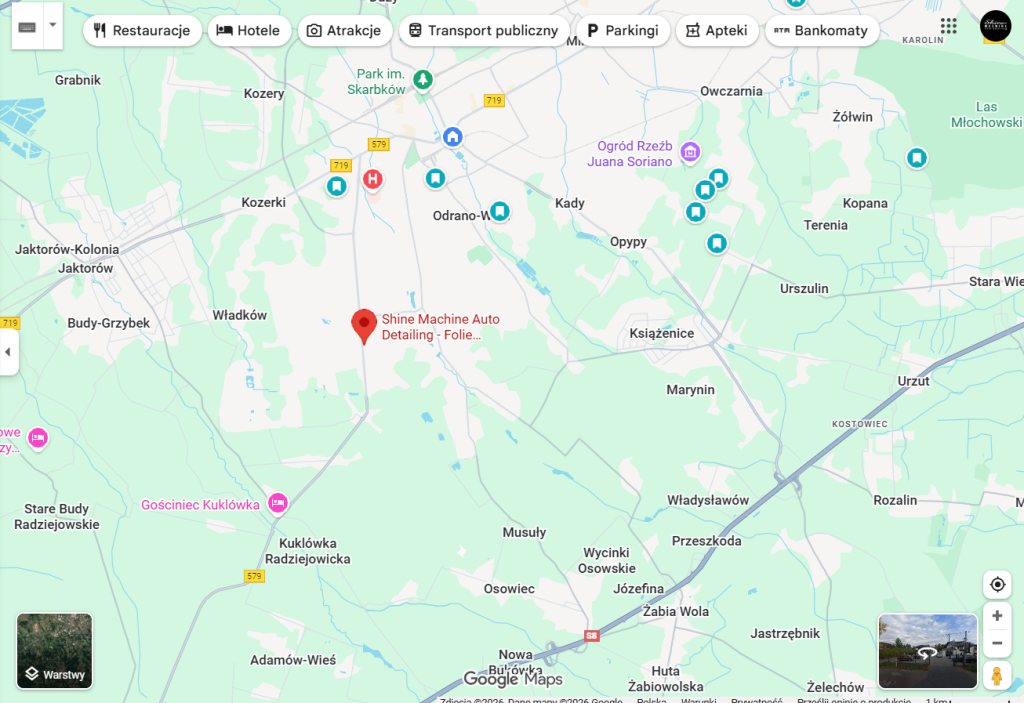Click the red Shine Machine location pin
This screenshot has width=1024, height=703.
[x=364, y=326]
